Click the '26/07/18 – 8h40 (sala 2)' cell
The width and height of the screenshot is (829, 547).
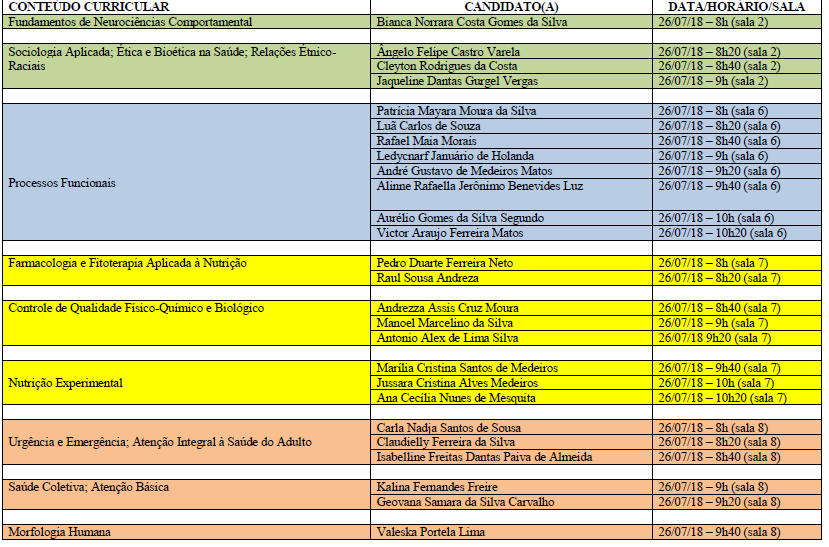737,66
